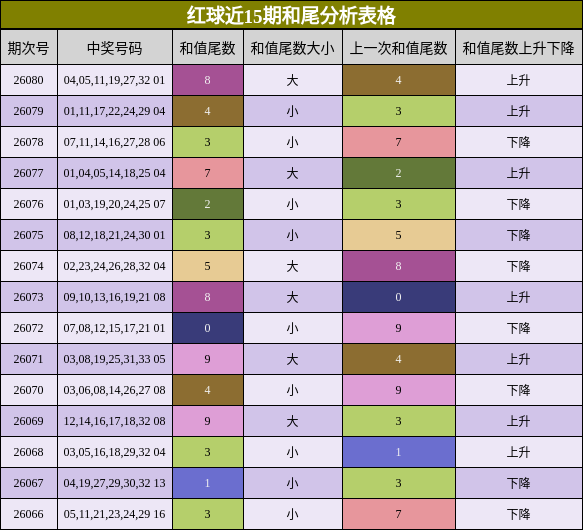Click 小 in row 26066
The height and width of the screenshot is (530, 583).
(x=293, y=514)
